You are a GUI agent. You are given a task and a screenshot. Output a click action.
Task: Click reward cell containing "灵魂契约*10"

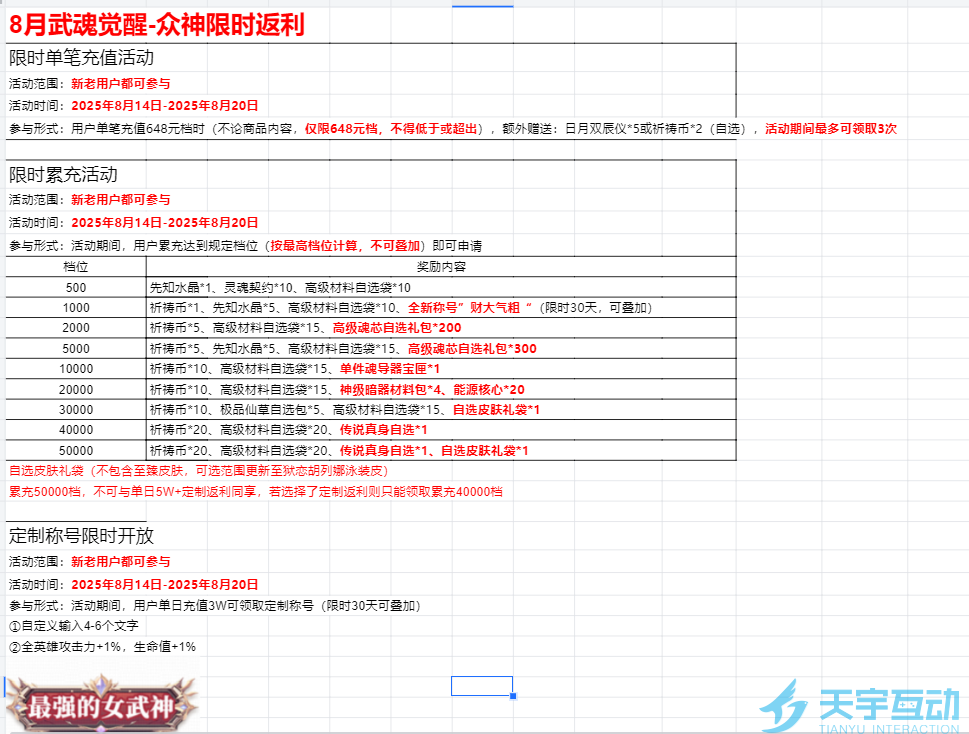441,287
